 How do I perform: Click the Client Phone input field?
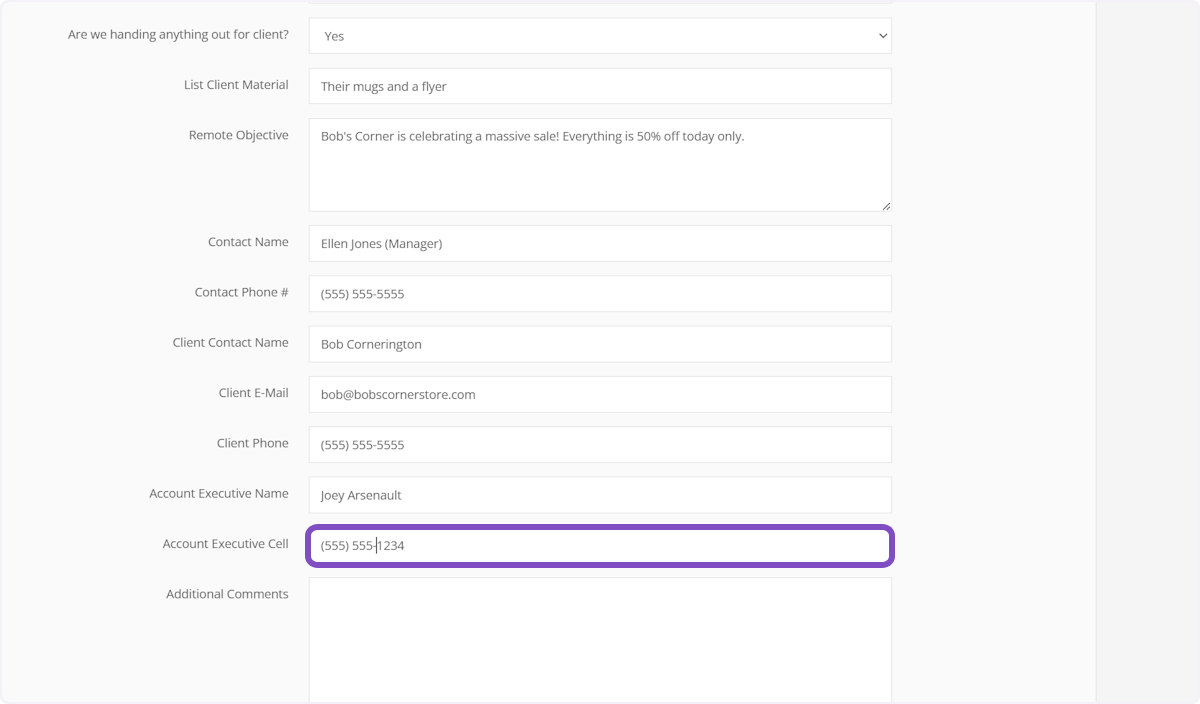coord(599,445)
